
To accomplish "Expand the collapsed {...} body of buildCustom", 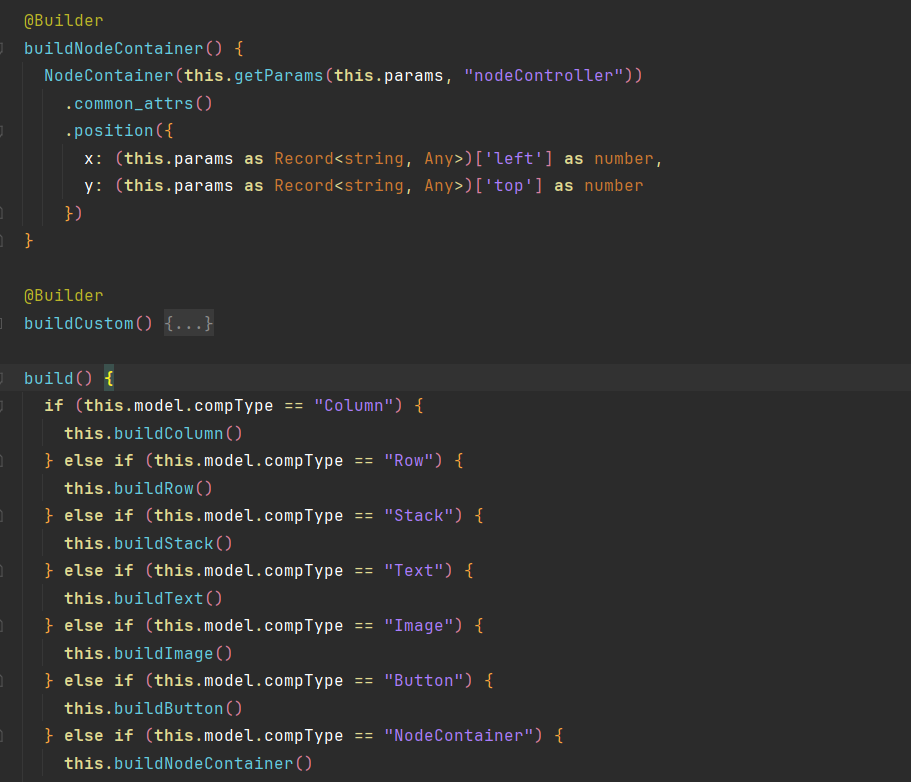I will [x=188, y=323].
